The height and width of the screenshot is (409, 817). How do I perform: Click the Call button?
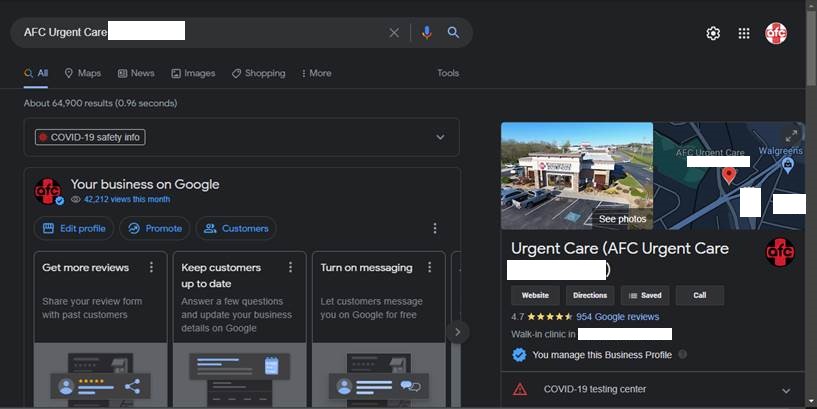[700, 295]
